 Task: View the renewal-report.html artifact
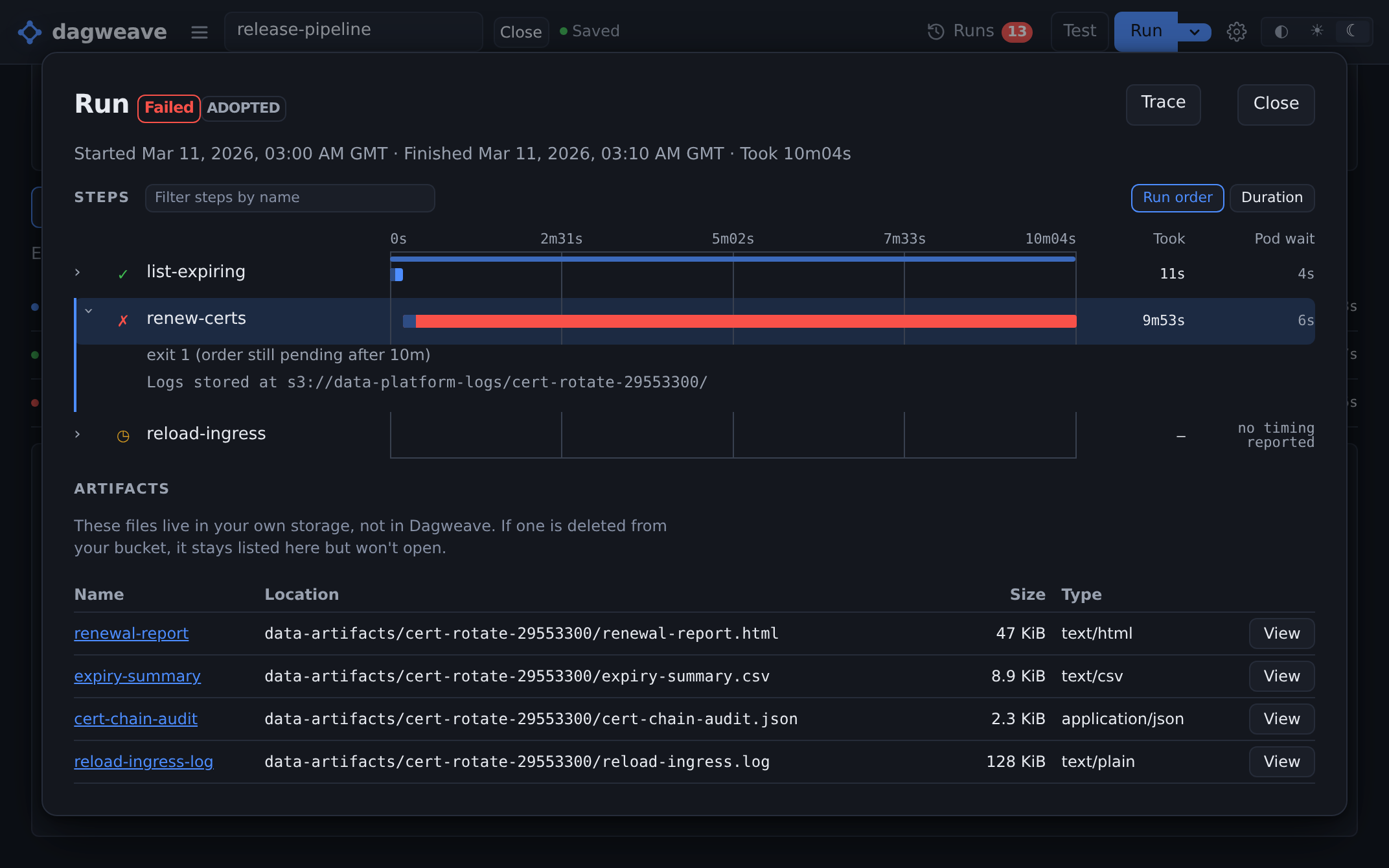tap(1281, 634)
